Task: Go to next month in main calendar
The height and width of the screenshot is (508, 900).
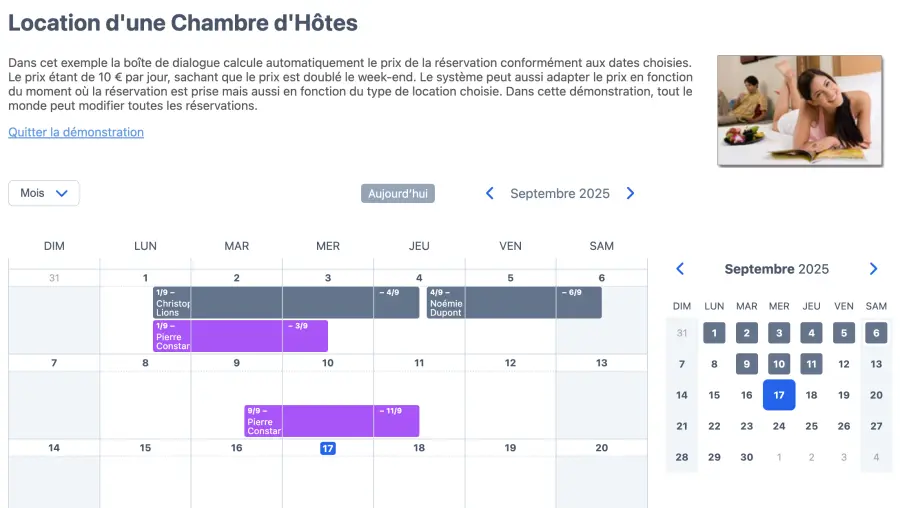Action: [x=630, y=194]
